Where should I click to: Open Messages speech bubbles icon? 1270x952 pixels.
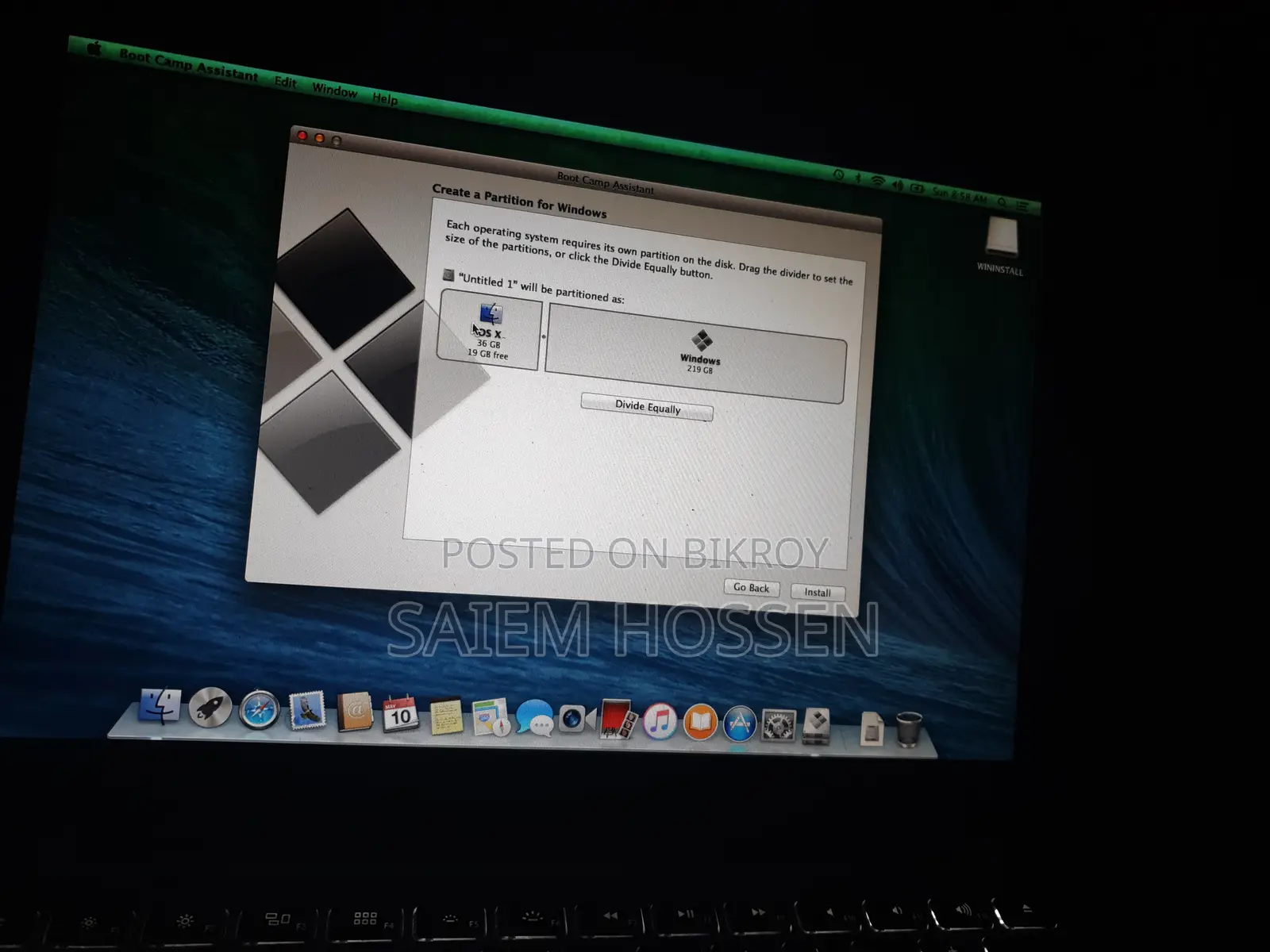pos(534,720)
